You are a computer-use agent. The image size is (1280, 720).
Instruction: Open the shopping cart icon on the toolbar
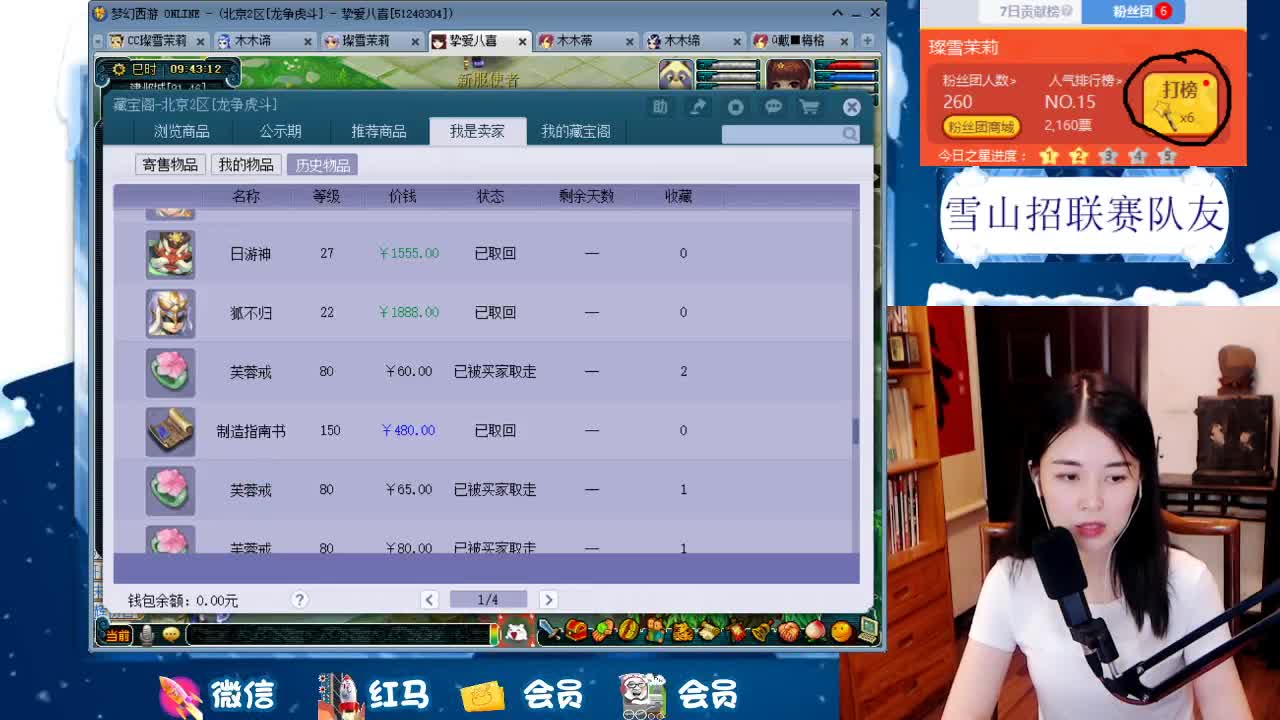coord(811,107)
